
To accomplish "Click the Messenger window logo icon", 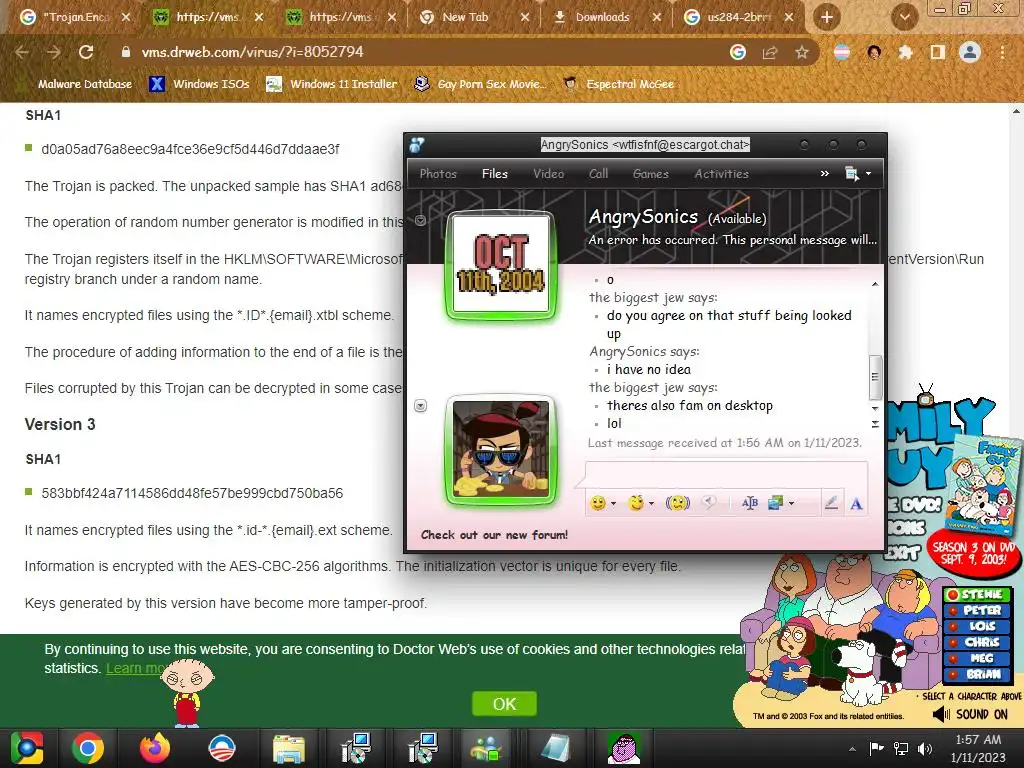I will pyautogui.click(x=417, y=144).
